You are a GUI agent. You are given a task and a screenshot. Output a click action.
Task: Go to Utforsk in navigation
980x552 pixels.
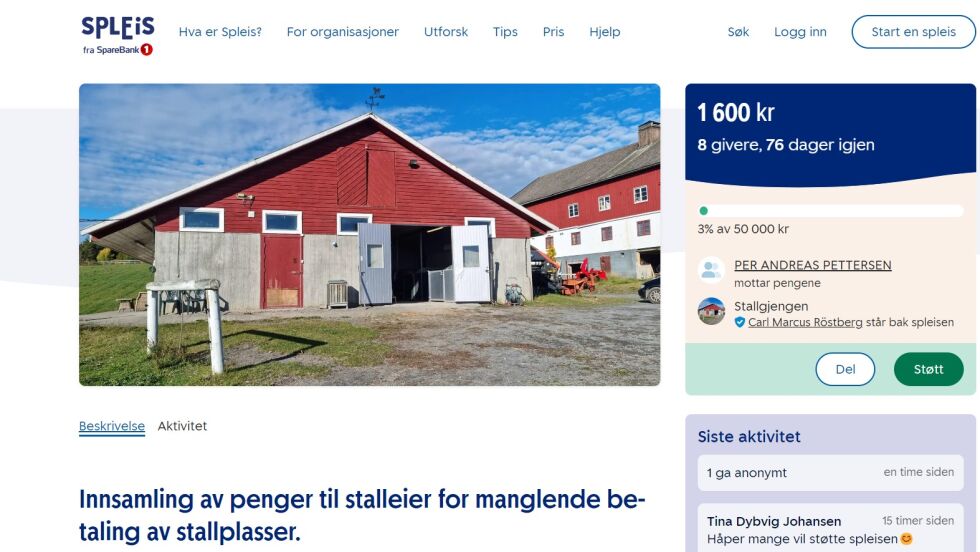446,32
